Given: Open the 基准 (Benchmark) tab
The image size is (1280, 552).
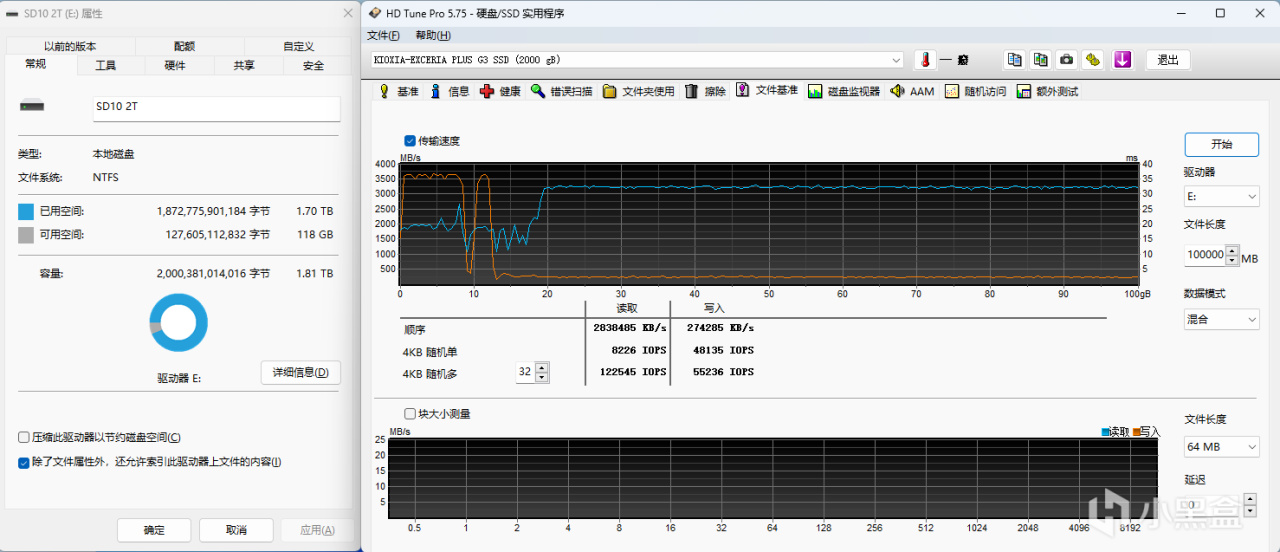Looking at the screenshot, I should [x=398, y=91].
